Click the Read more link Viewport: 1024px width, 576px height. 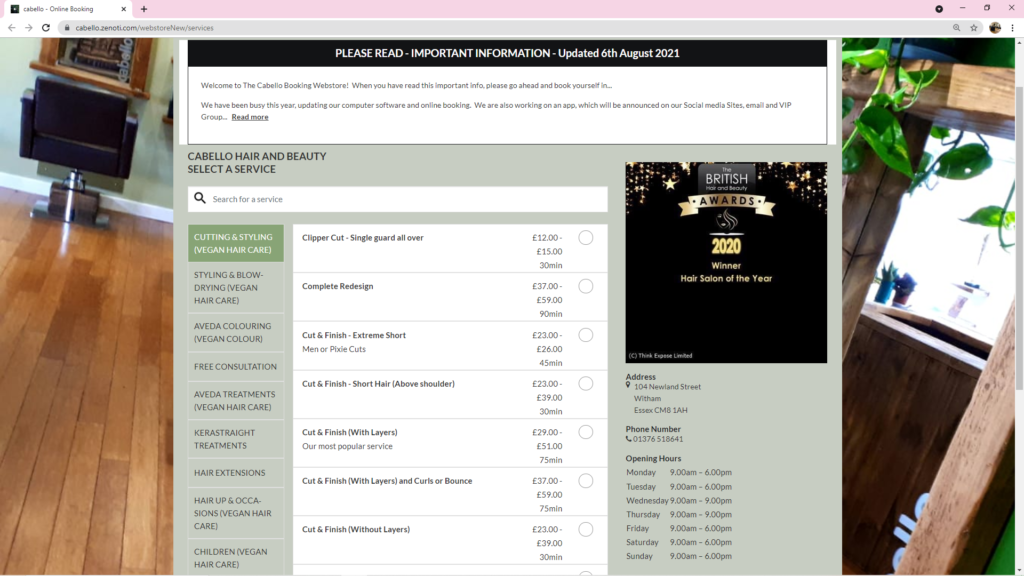pos(249,117)
